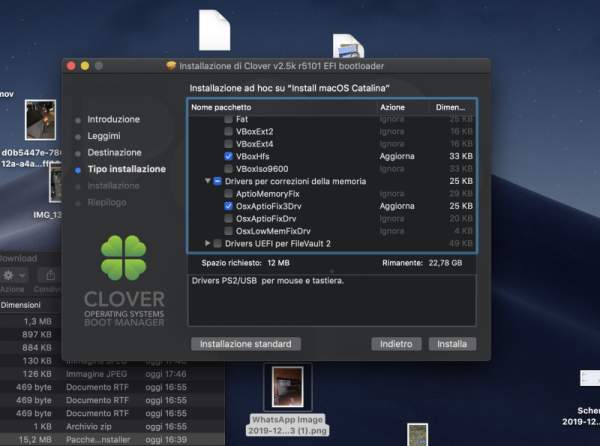Image resolution: width=600 pixels, height=446 pixels.
Task: Toggle Drivers per correzioni della memoria checkbox
Action: (217, 181)
